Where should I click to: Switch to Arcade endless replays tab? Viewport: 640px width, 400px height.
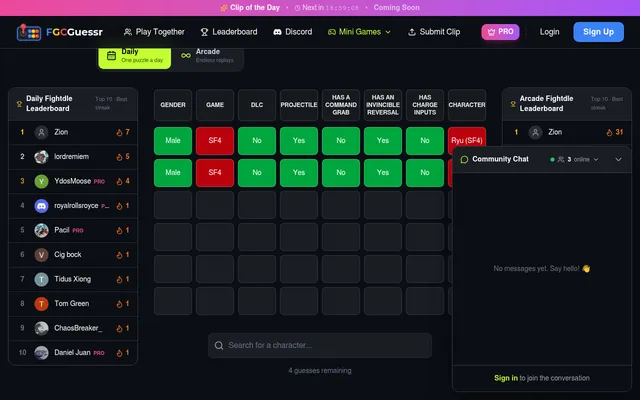click(x=208, y=56)
